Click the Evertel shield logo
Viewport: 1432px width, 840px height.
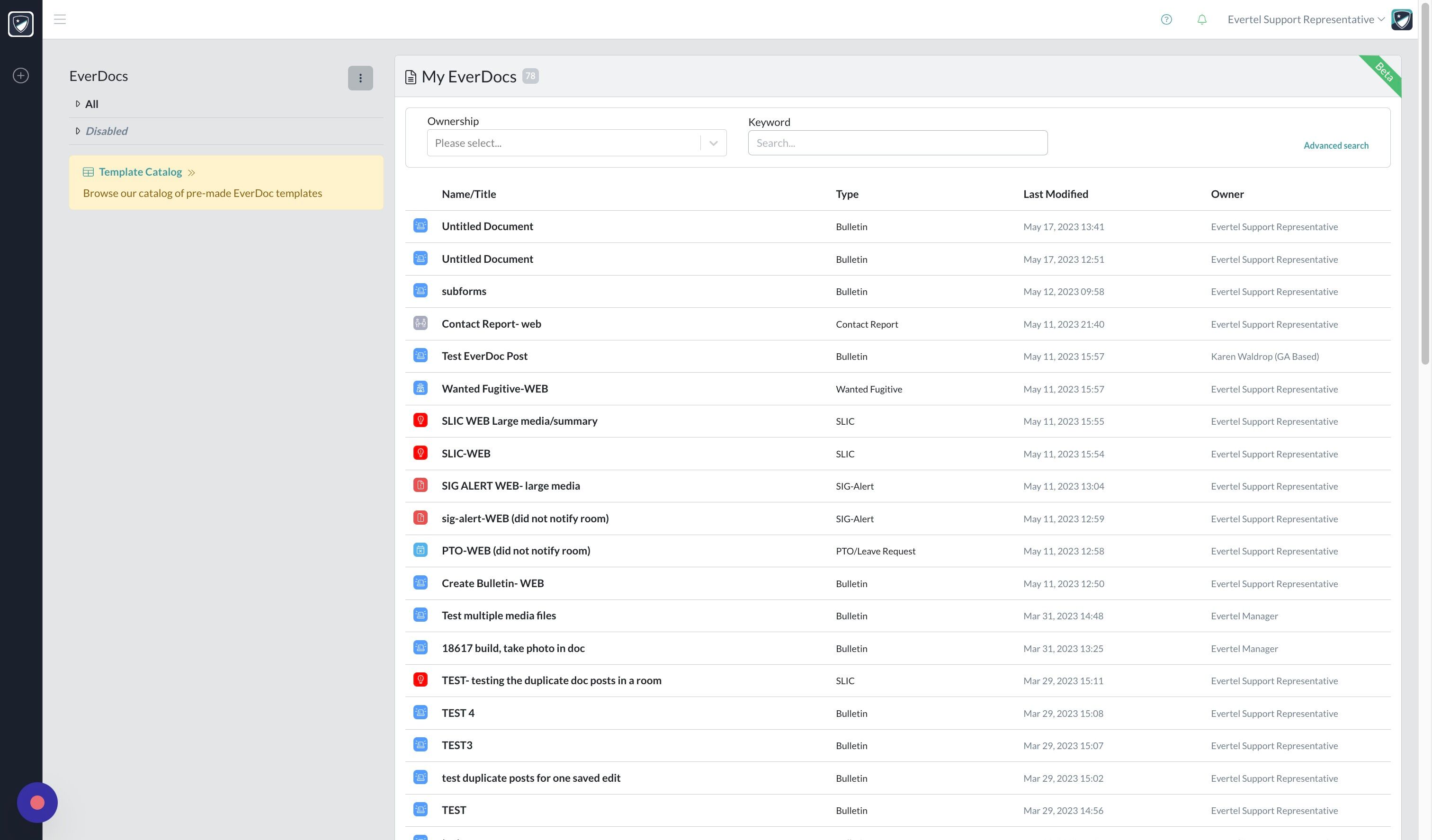pyautogui.click(x=21, y=24)
